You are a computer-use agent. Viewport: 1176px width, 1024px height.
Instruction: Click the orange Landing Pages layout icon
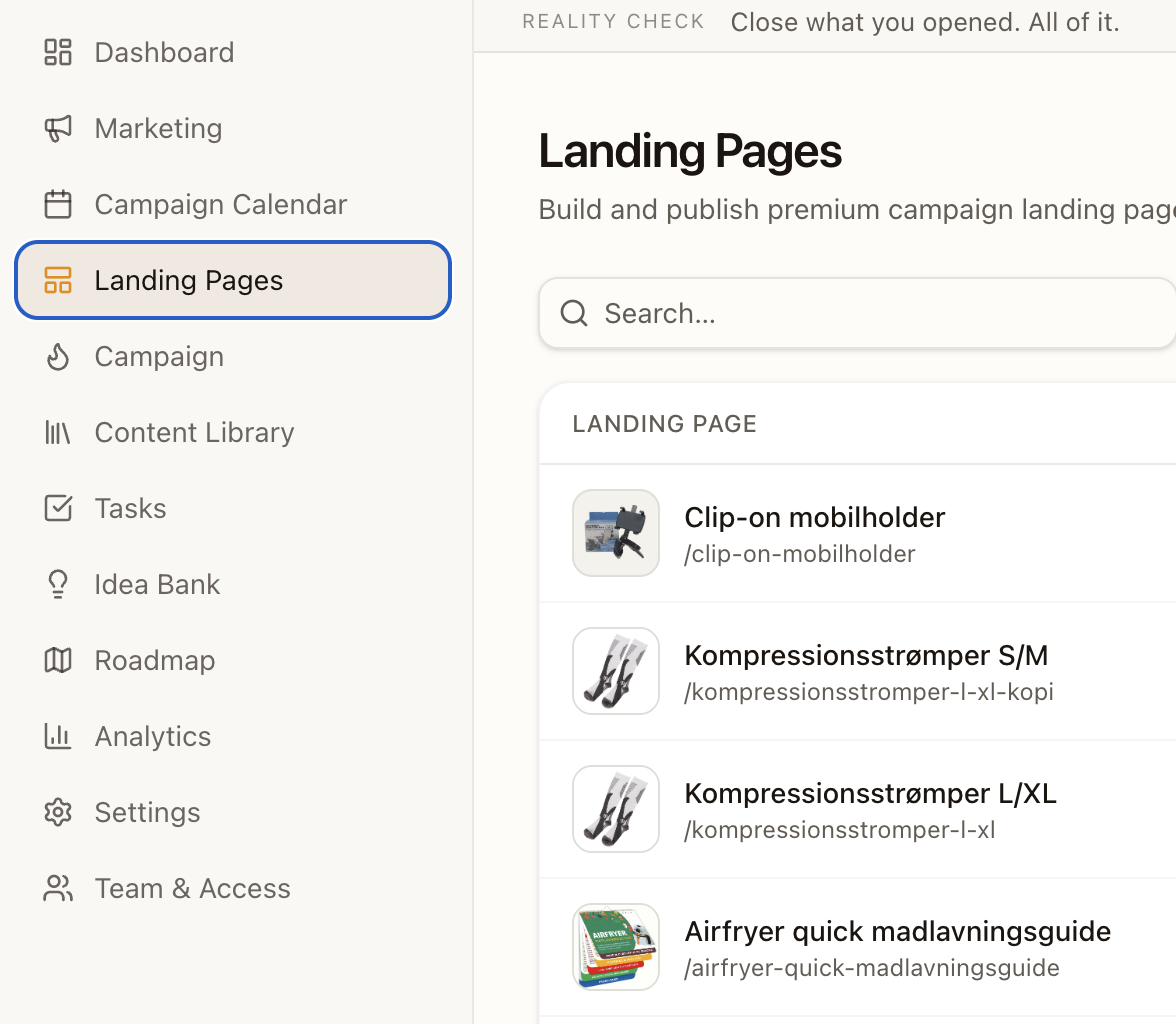coord(58,281)
